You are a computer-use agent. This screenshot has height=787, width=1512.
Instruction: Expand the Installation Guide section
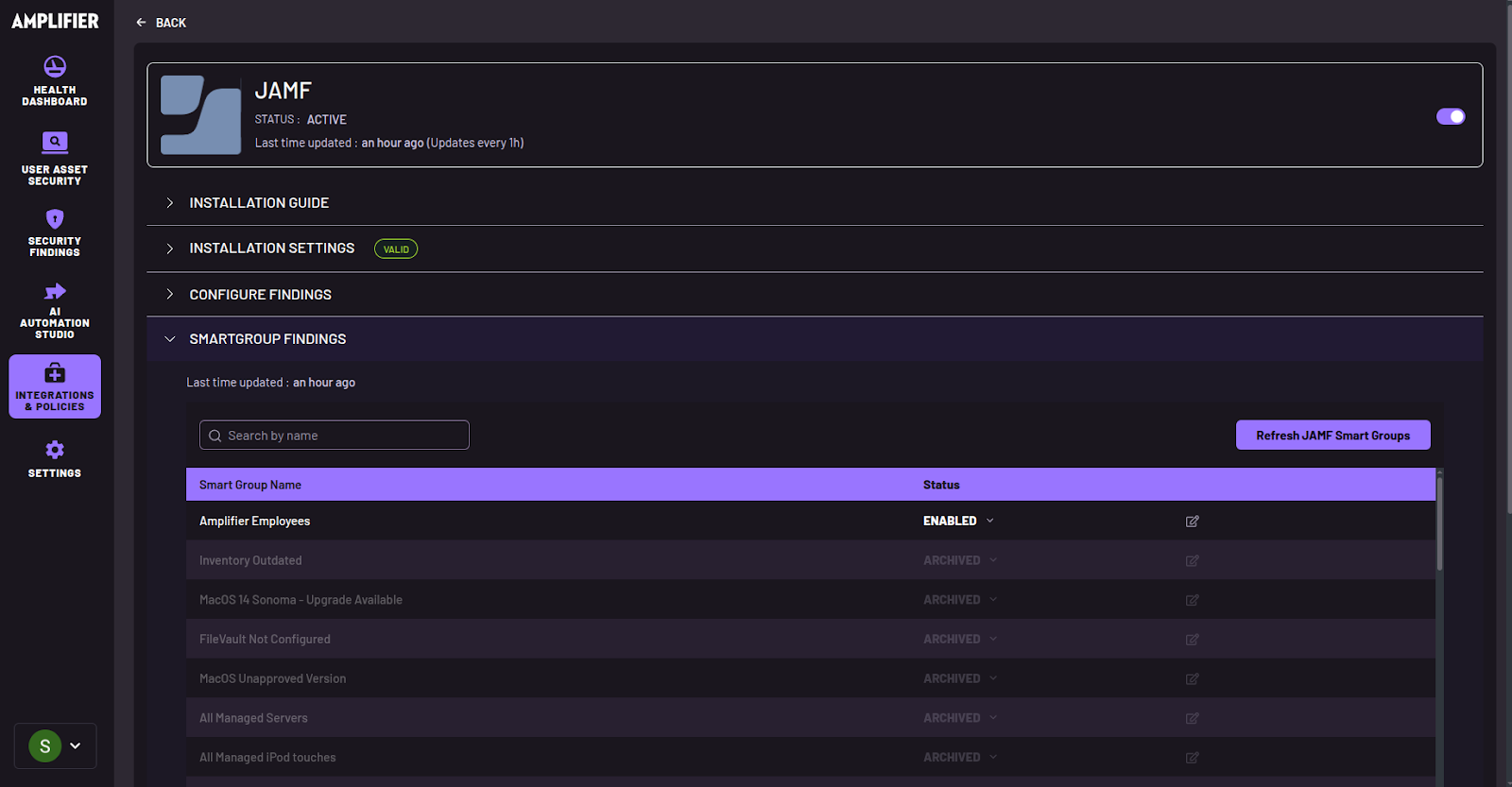pyautogui.click(x=815, y=203)
